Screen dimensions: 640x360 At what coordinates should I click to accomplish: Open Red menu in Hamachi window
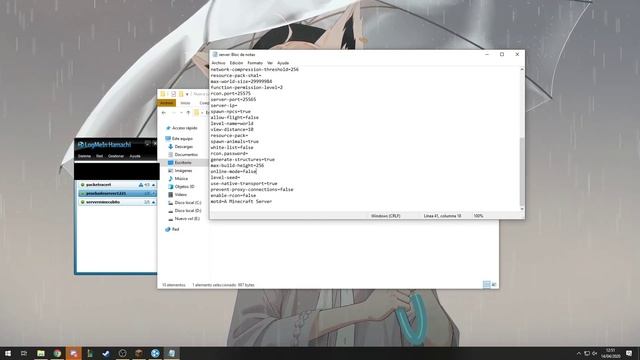coord(100,156)
